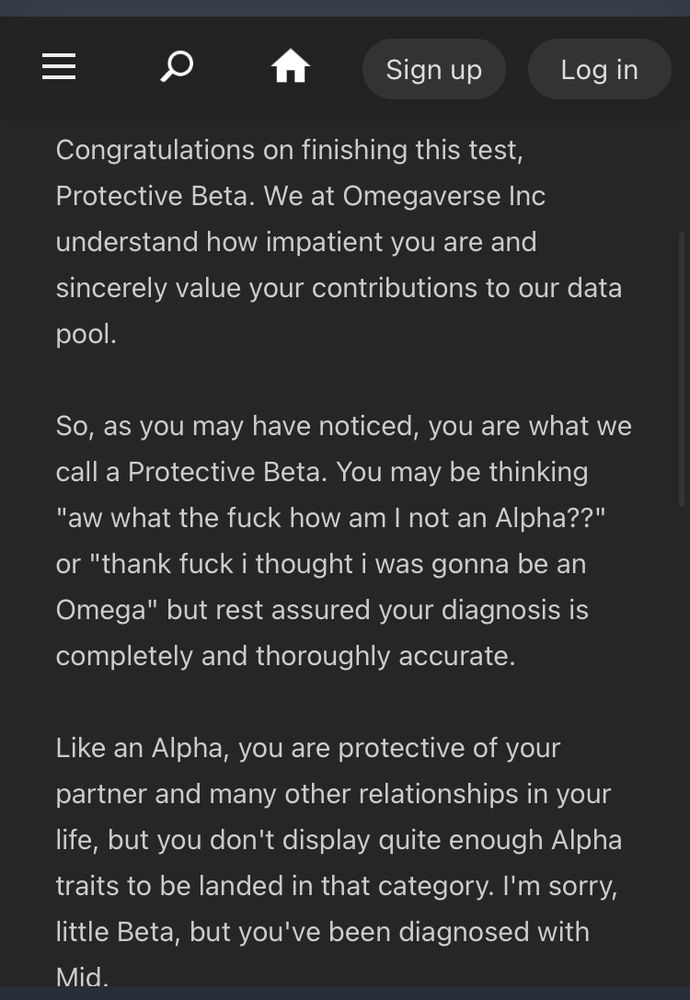
Task: Click the line 'So, as you may have noticed'
Action: point(344,426)
